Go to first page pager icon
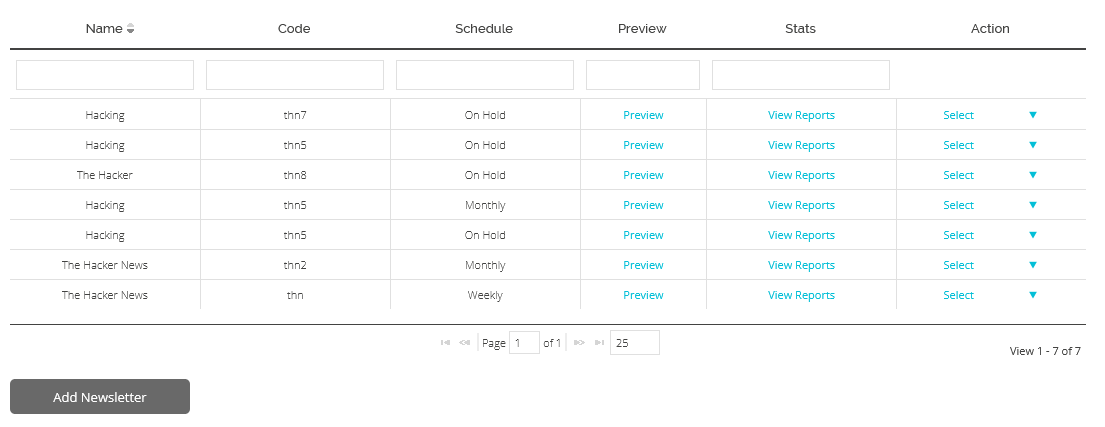The height and width of the screenshot is (427, 1105). tap(445, 342)
